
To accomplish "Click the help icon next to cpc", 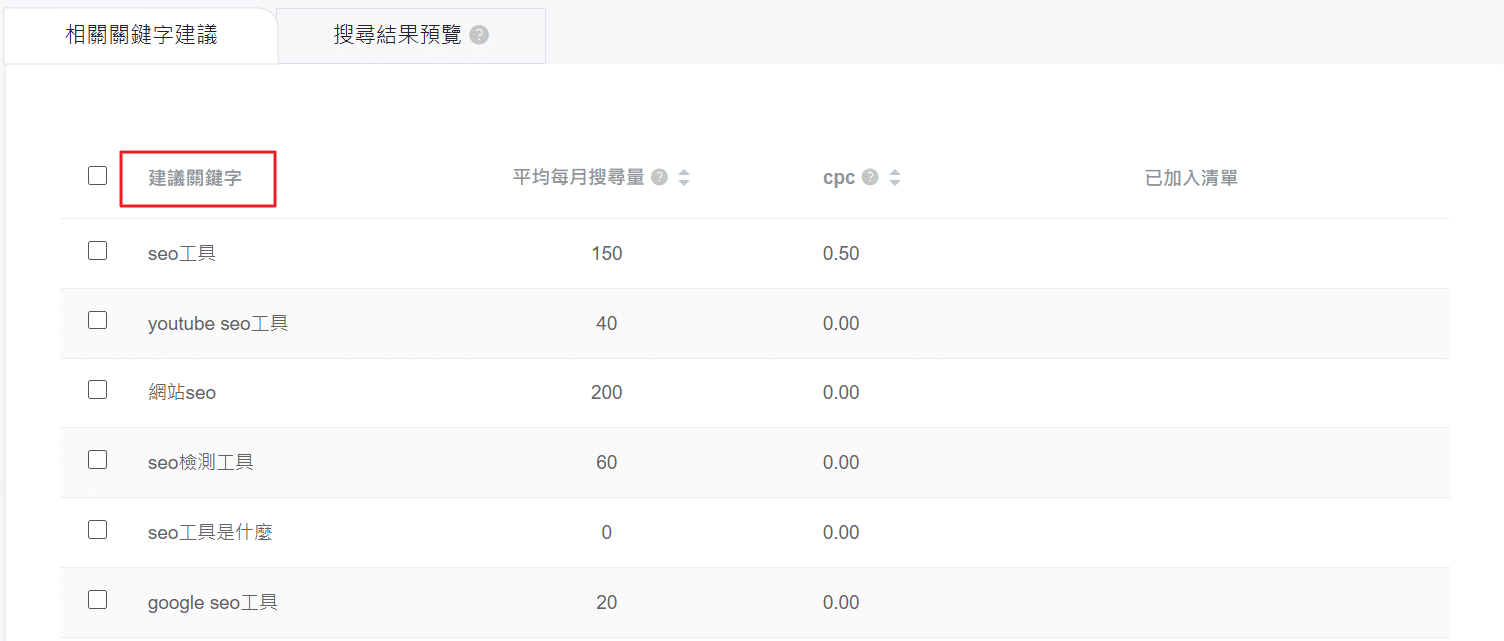I will click(870, 178).
